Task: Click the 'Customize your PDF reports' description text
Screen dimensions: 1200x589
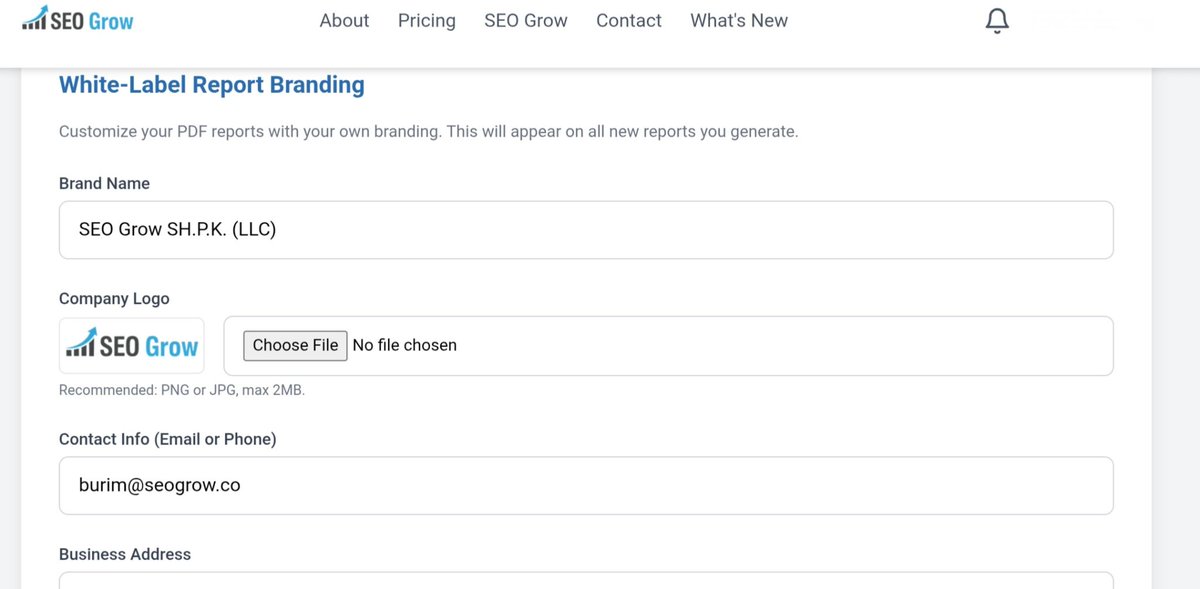Action: 429,132
